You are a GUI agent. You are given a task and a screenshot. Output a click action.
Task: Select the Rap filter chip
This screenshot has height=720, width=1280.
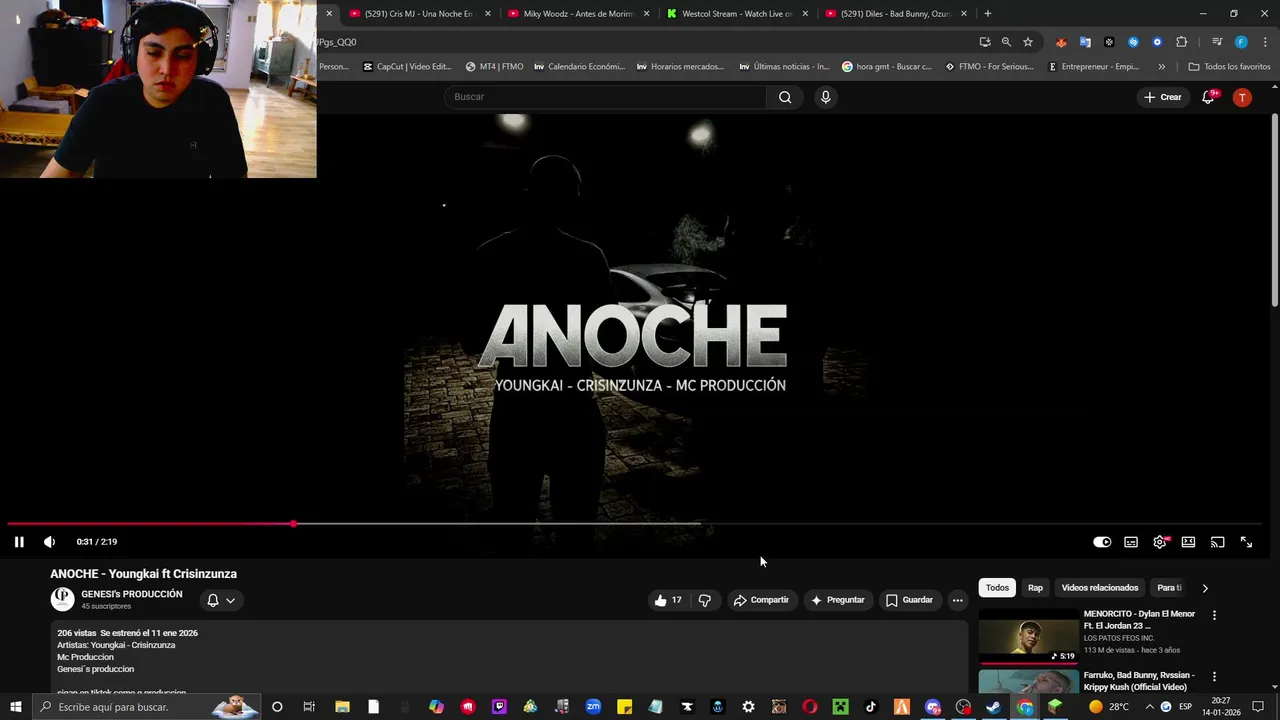[x=1035, y=588]
